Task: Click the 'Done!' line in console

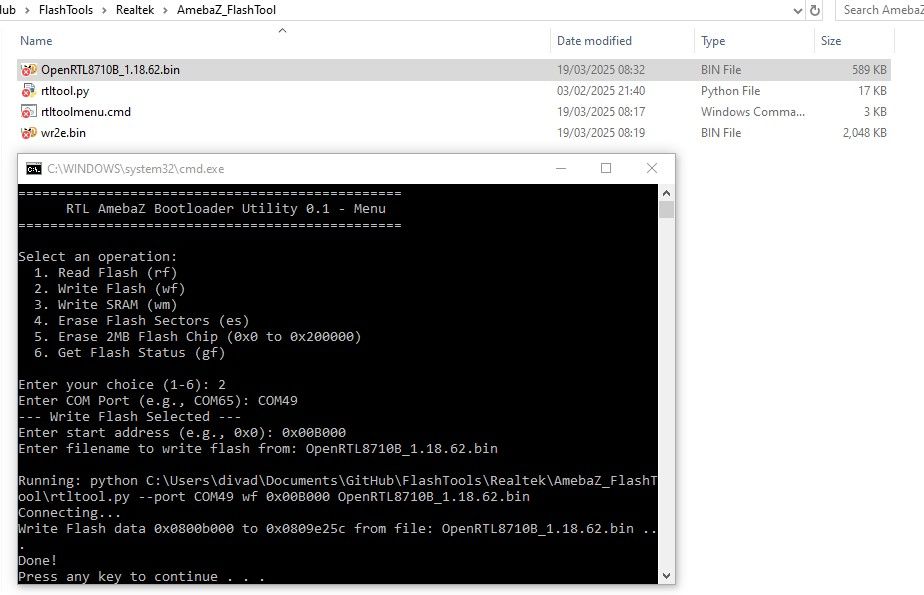Action: click(x=37, y=560)
